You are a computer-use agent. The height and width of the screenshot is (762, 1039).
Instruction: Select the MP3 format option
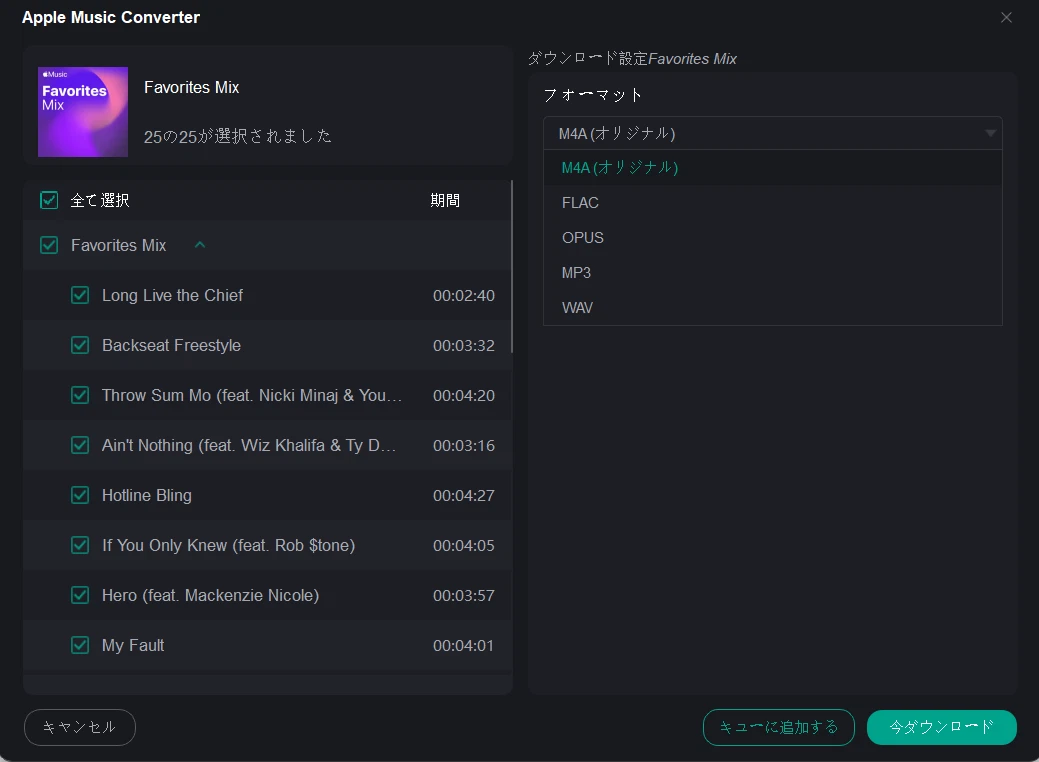point(773,273)
